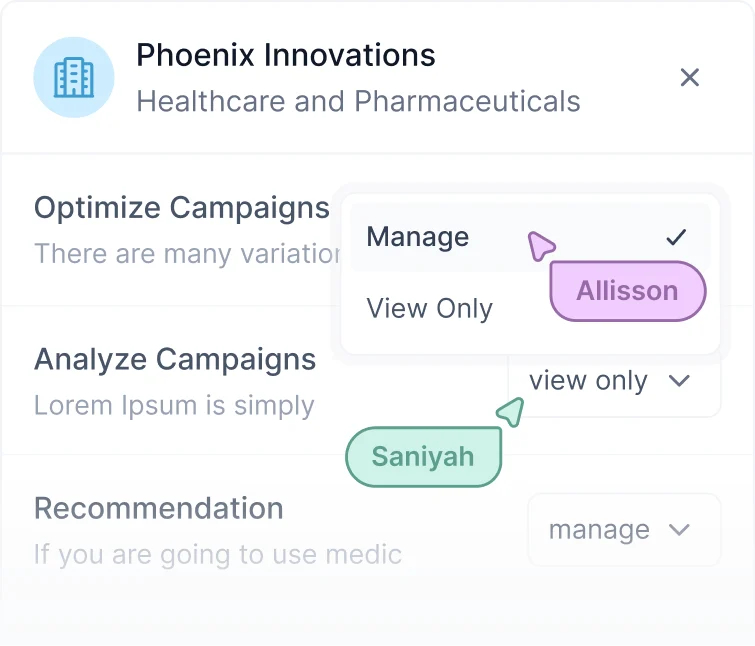Click the Phoenix Innovations company name
This screenshot has width=755, height=646.
coord(286,55)
